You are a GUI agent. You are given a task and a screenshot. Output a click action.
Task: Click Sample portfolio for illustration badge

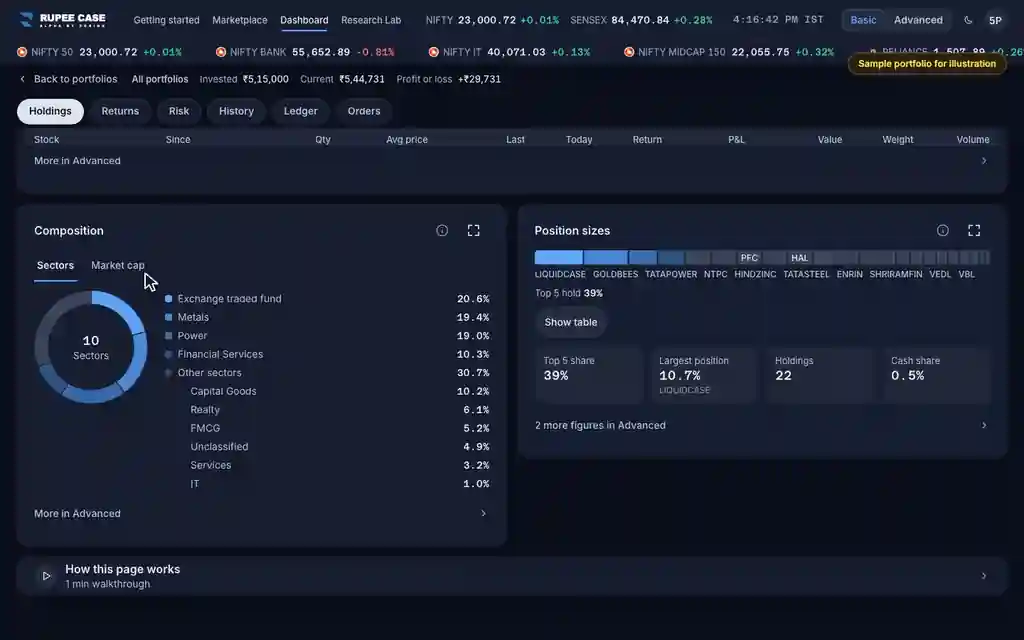pyautogui.click(x=927, y=64)
